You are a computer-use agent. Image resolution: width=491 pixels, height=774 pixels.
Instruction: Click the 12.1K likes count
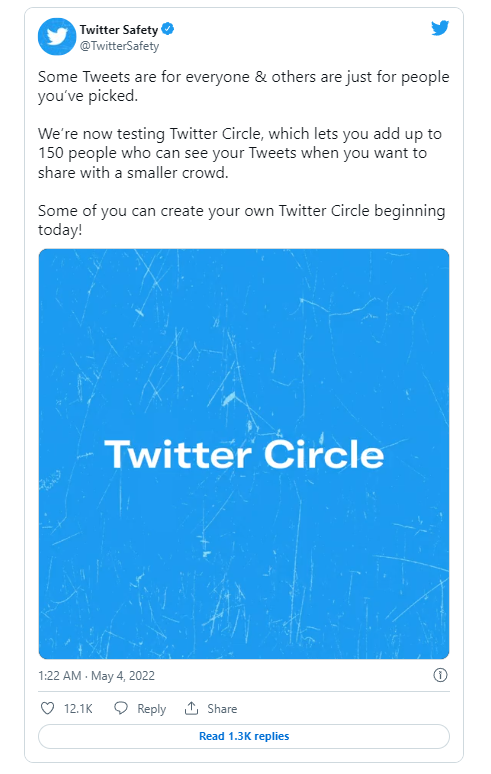pyautogui.click(x=78, y=709)
